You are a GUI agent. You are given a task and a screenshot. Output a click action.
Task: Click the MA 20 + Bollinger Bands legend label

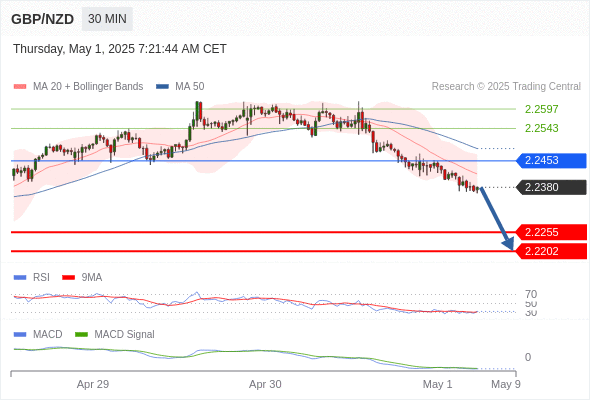click(88, 87)
